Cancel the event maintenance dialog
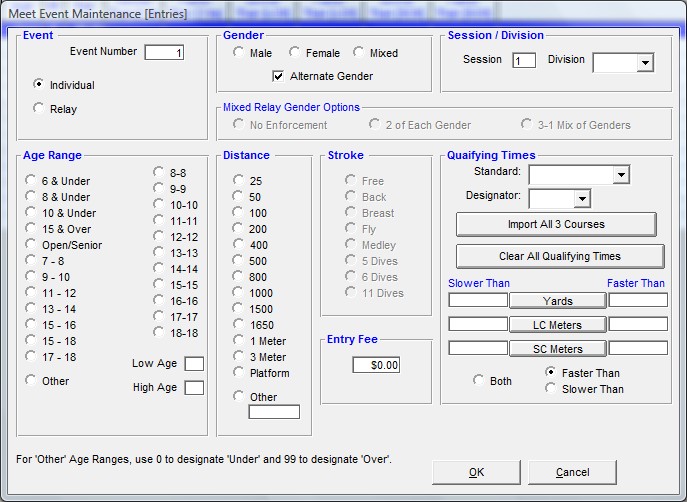687x502 pixels. tap(572, 472)
